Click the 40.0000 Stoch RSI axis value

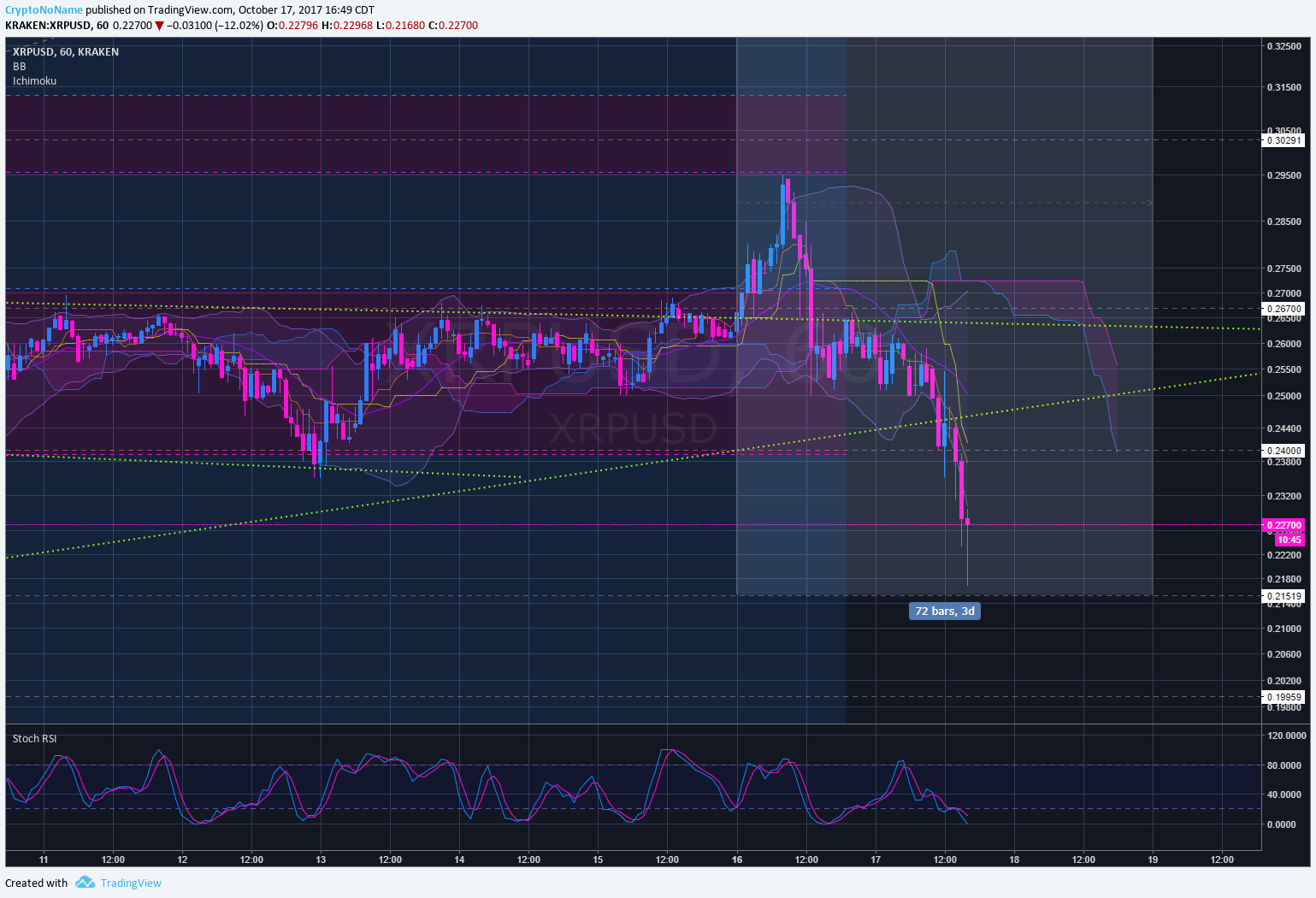(1286, 795)
